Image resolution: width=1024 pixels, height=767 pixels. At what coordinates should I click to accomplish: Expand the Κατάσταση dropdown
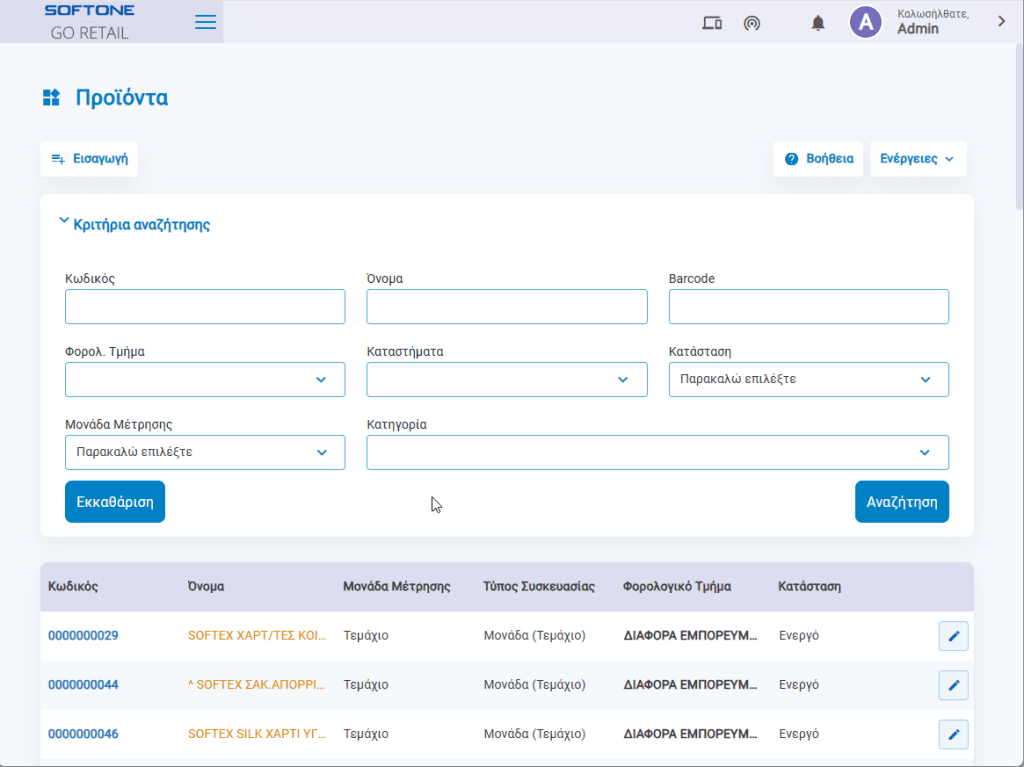click(x=808, y=380)
